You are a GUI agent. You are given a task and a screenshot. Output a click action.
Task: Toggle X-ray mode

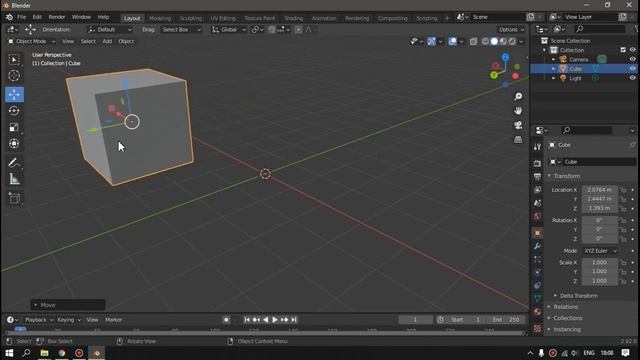(473, 41)
